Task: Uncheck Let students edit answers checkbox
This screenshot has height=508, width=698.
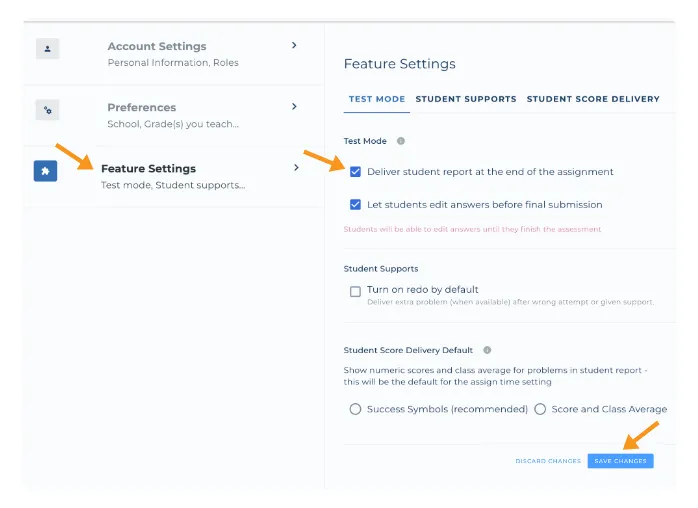Action: click(x=355, y=205)
